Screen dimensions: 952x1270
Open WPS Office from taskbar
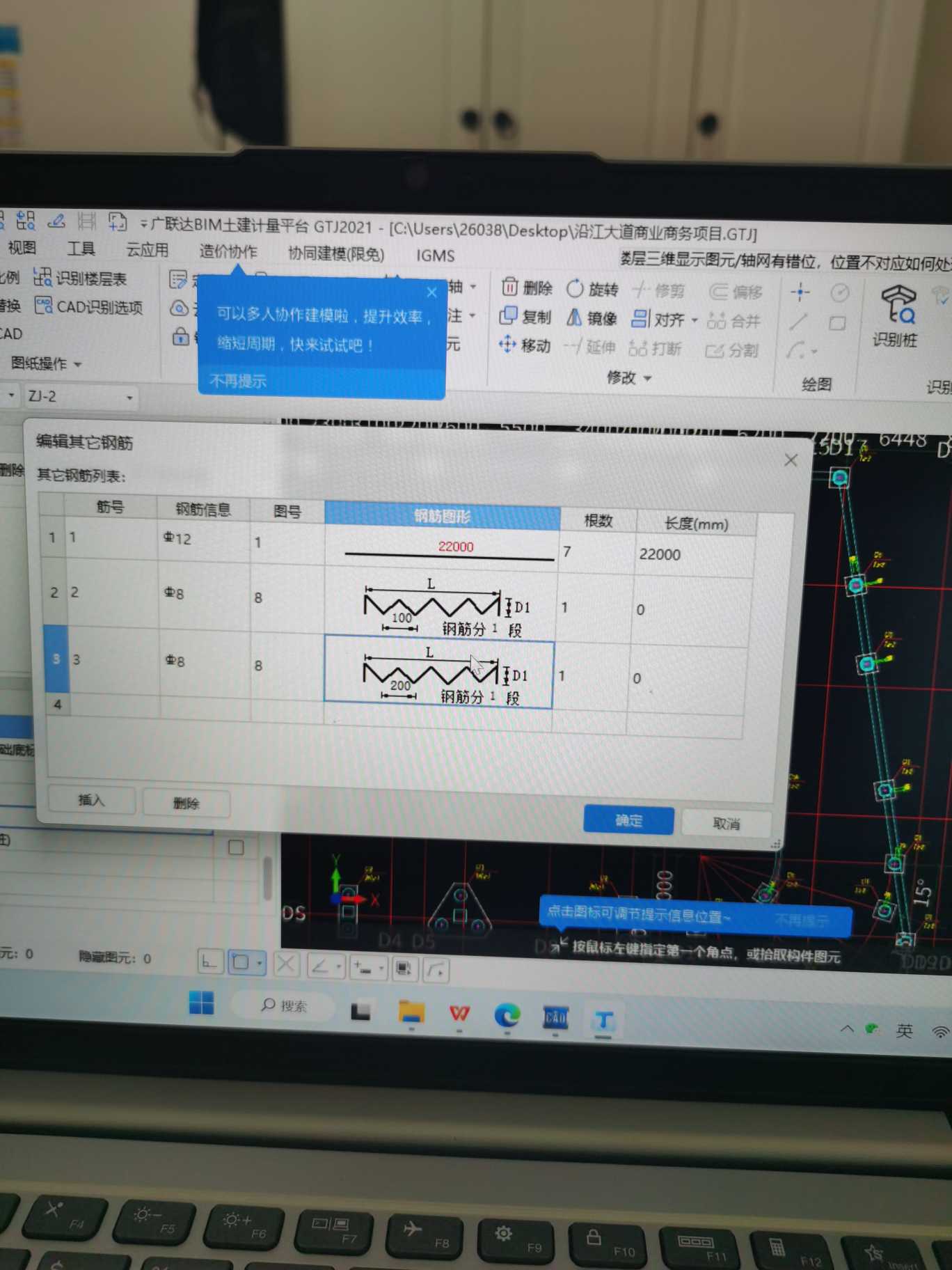point(459,1014)
